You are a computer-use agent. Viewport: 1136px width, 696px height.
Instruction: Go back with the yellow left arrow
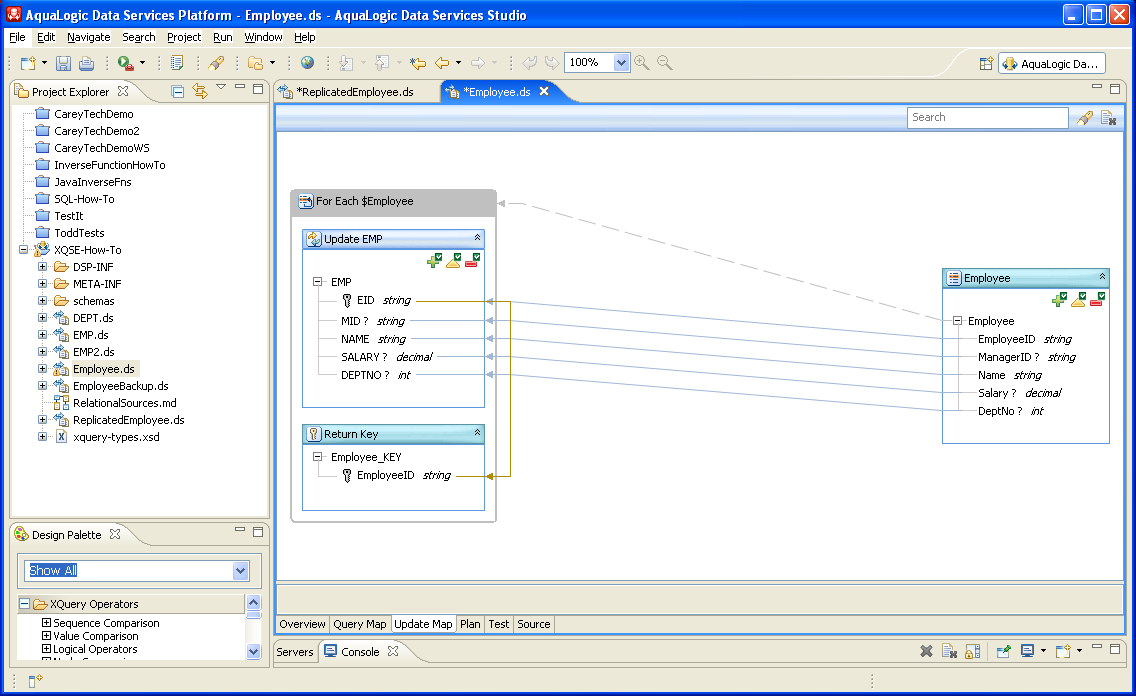(442, 63)
